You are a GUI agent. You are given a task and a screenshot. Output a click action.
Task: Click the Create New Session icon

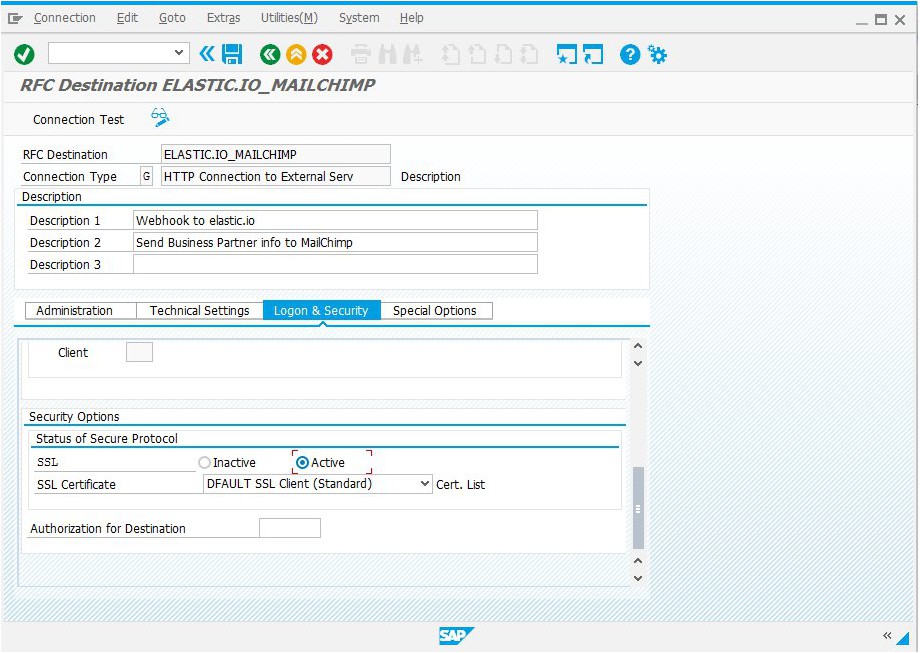click(x=567, y=55)
